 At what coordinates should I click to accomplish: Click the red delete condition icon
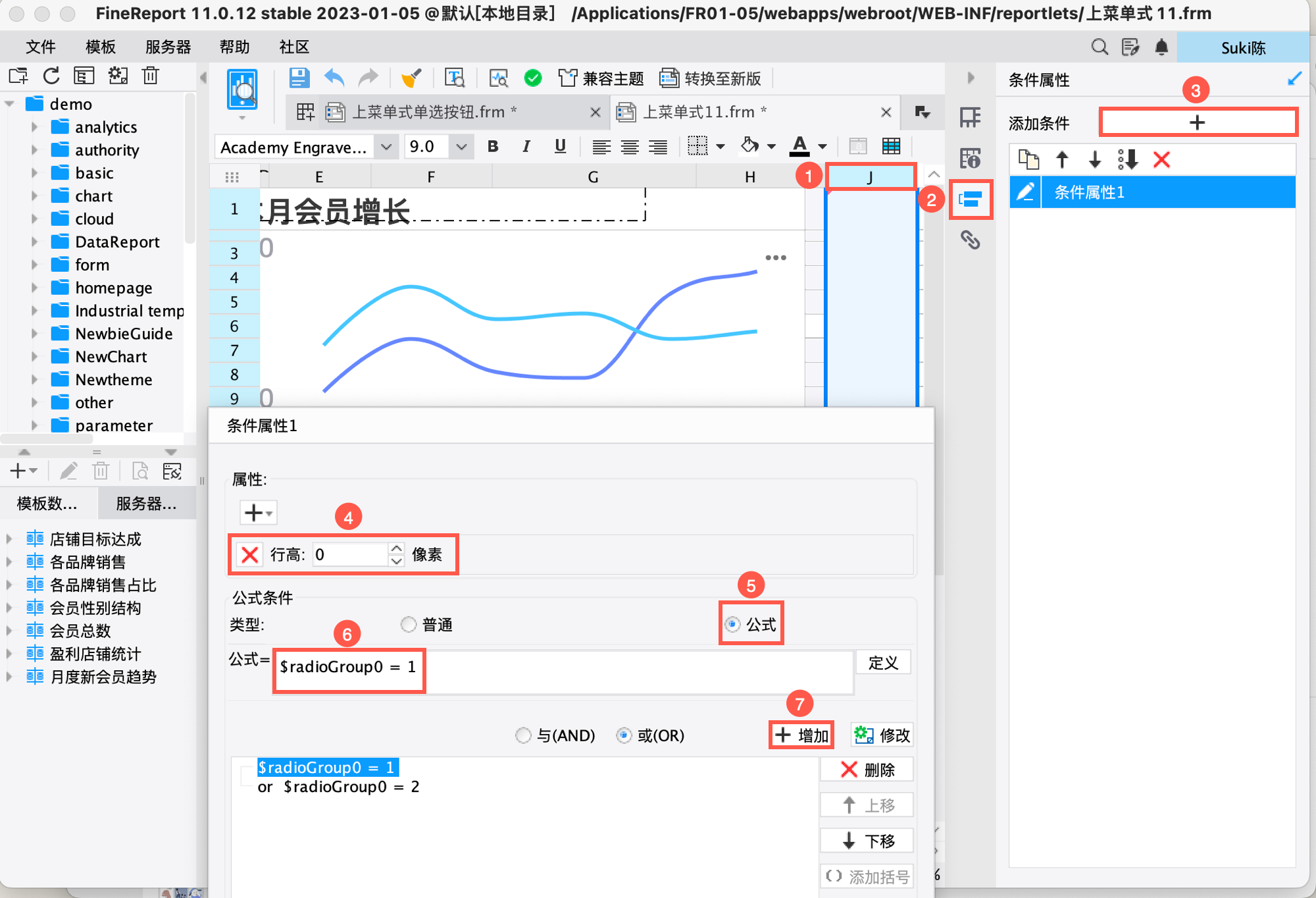pos(1161,159)
